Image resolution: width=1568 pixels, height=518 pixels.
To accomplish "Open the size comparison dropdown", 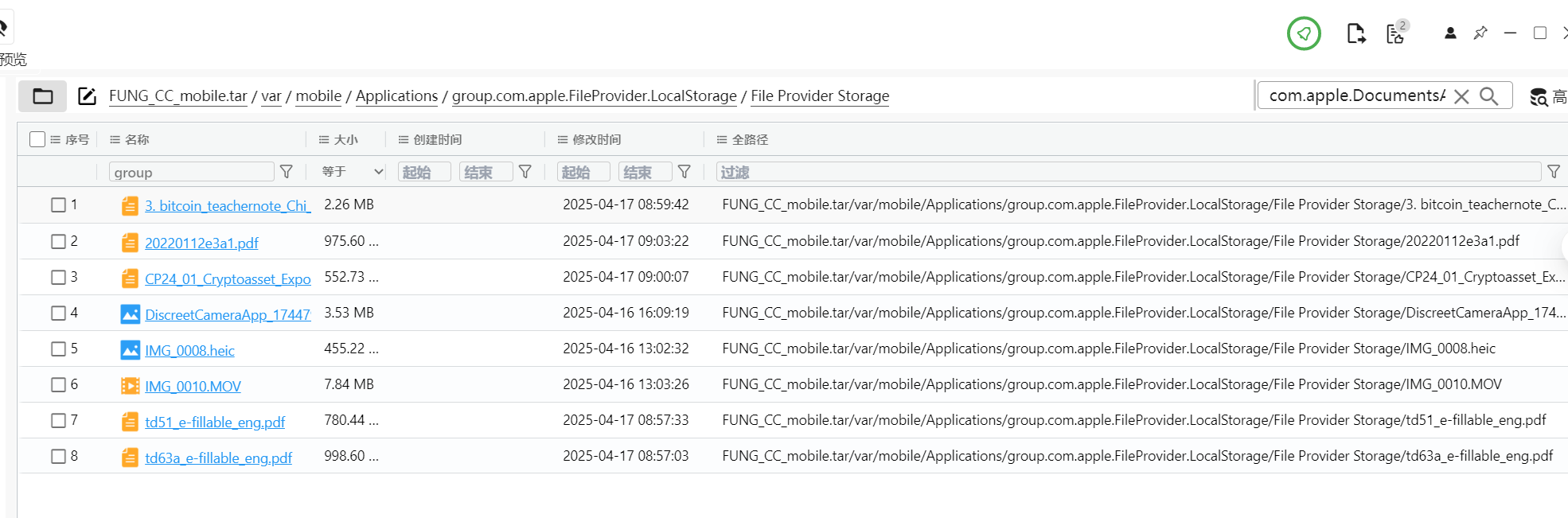I will (x=353, y=172).
